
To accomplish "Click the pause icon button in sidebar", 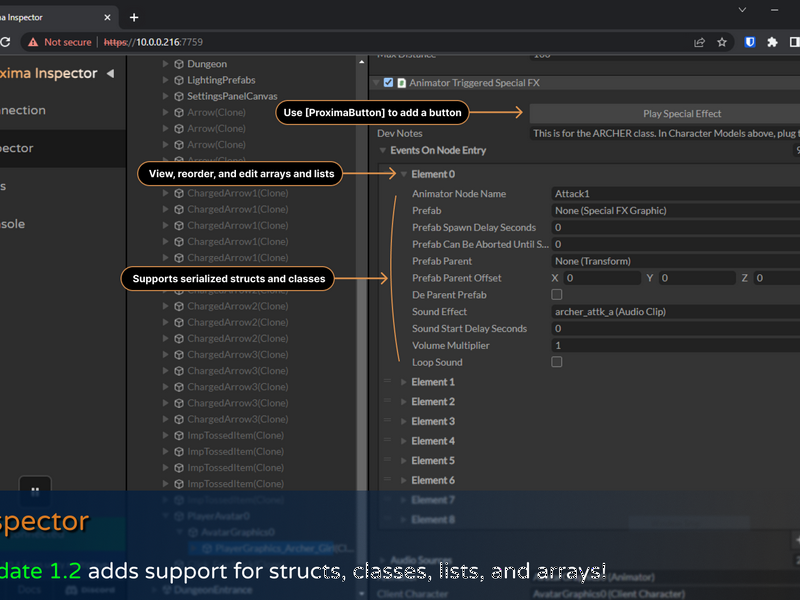I will 35,490.
